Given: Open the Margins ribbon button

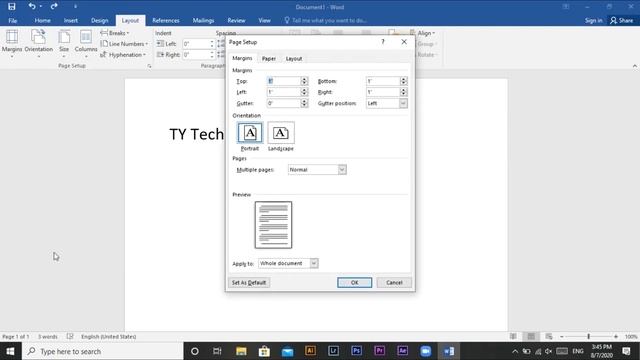Looking at the screenshot, I should click(x=12, y=44).
